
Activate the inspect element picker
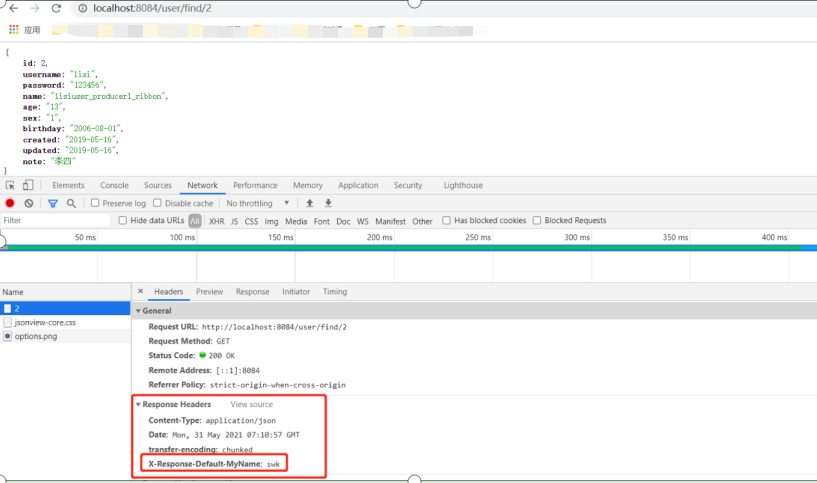pyautogui.click(x=10, y=185)
